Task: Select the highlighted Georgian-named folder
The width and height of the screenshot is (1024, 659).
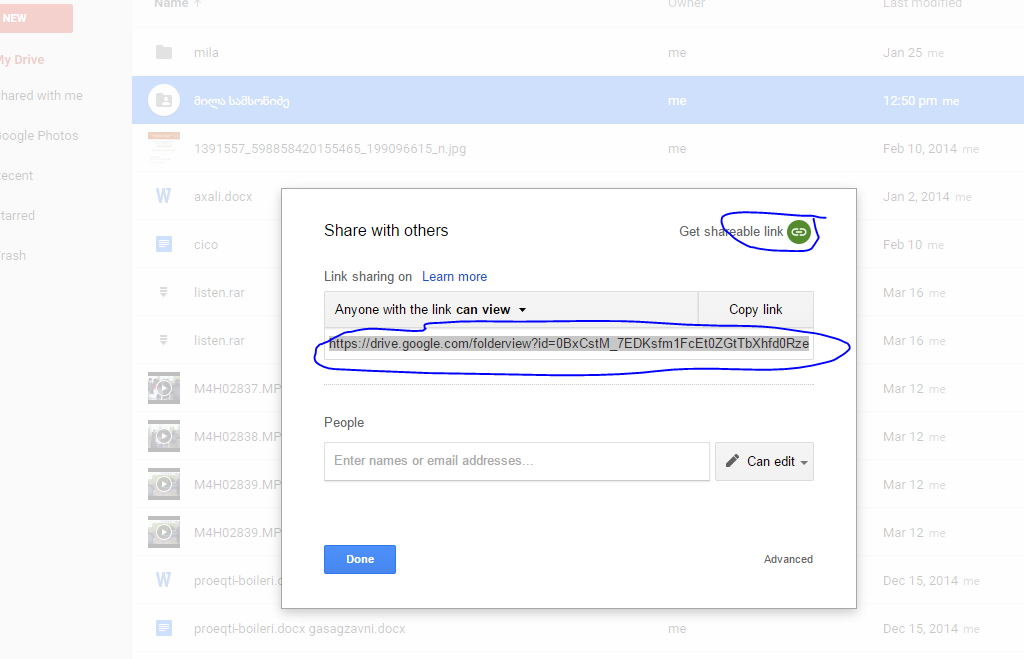Action: pyautogui.click(x=242, y=101)
